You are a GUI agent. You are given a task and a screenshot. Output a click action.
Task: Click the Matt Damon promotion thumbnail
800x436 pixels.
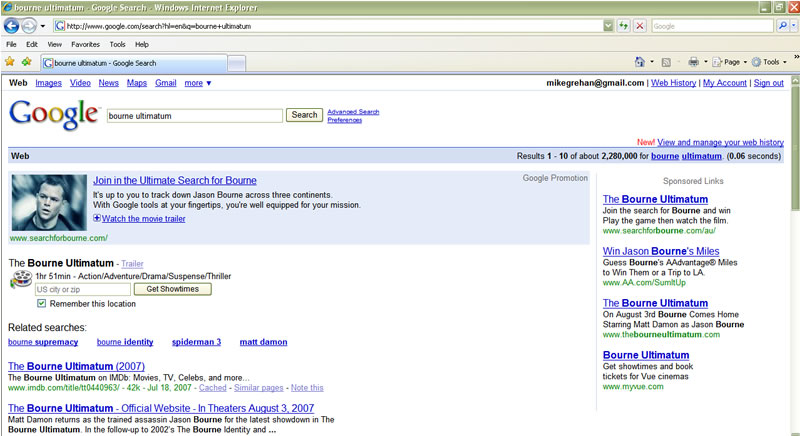(x=49, y=202)
